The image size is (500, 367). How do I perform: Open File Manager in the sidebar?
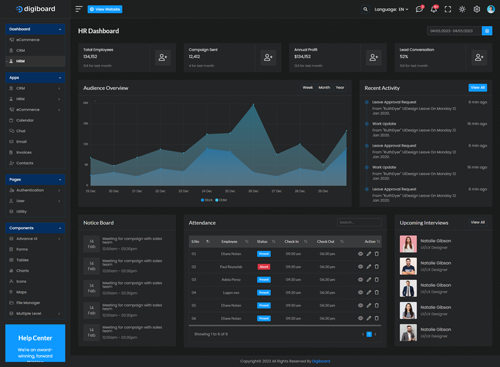pyautogui.click(x=35, y=303)
